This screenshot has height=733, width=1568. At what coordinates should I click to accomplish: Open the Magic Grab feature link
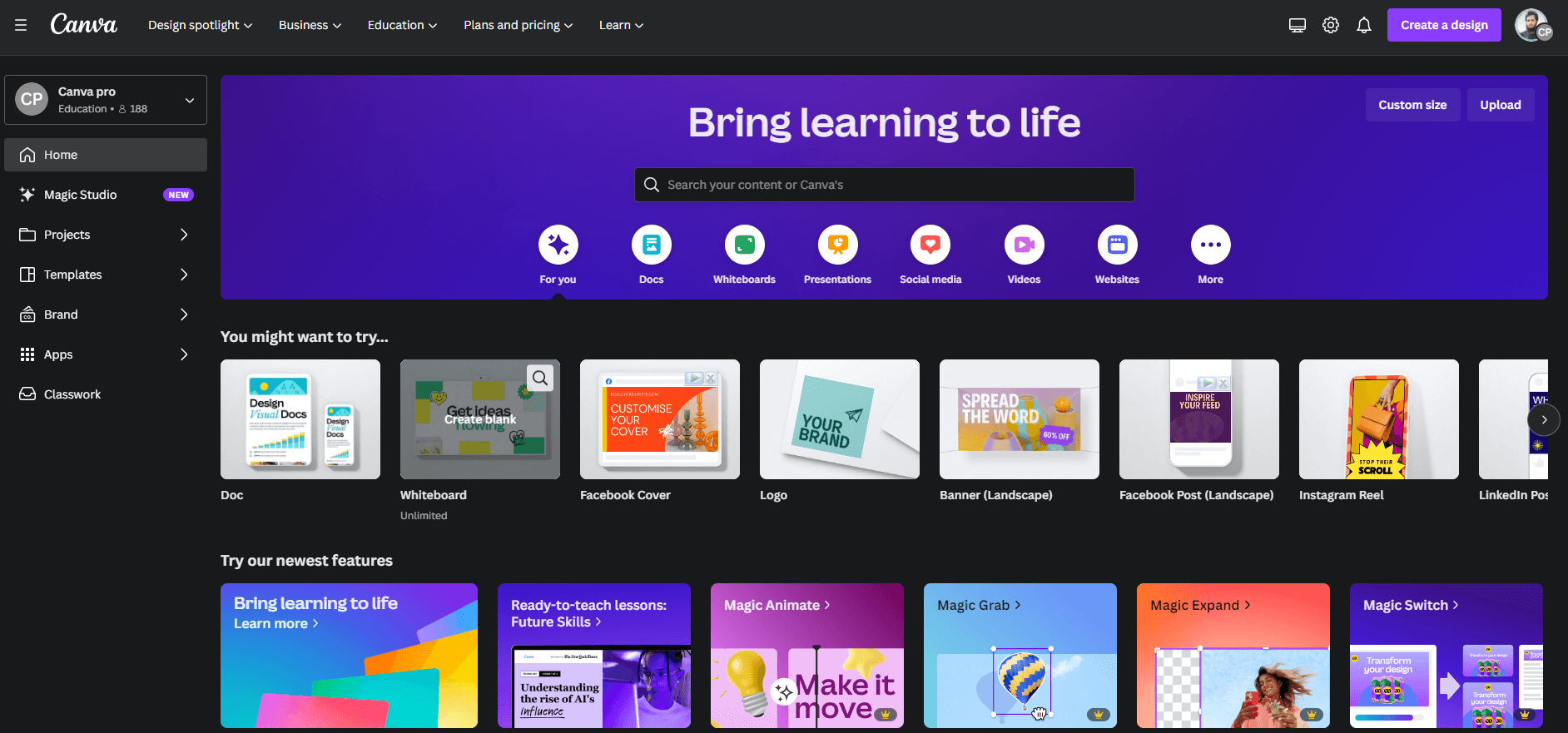pyautogui.click(x=979, y=605)
